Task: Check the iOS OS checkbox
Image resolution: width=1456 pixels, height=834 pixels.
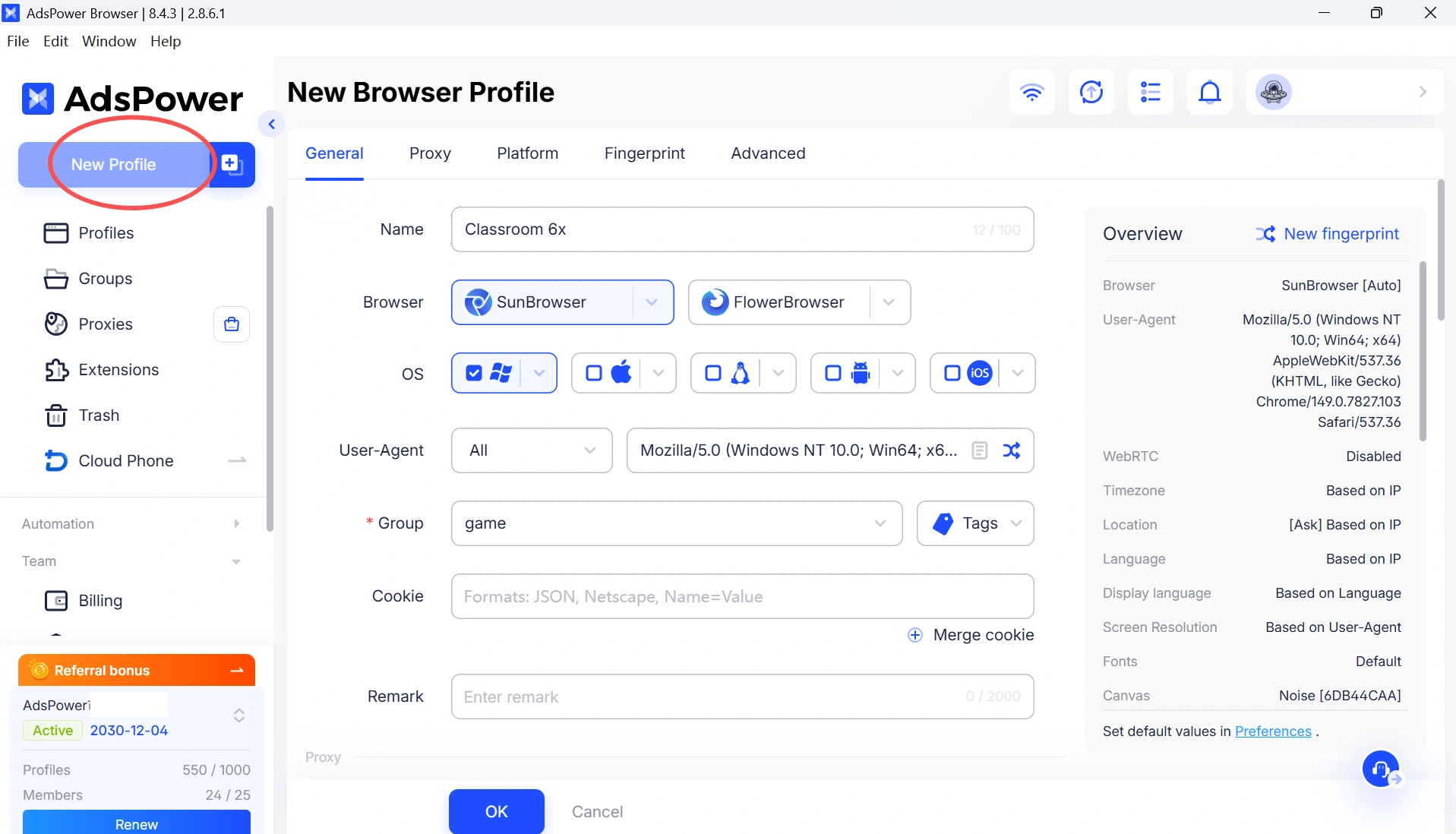Action: (x=952, y=373)
